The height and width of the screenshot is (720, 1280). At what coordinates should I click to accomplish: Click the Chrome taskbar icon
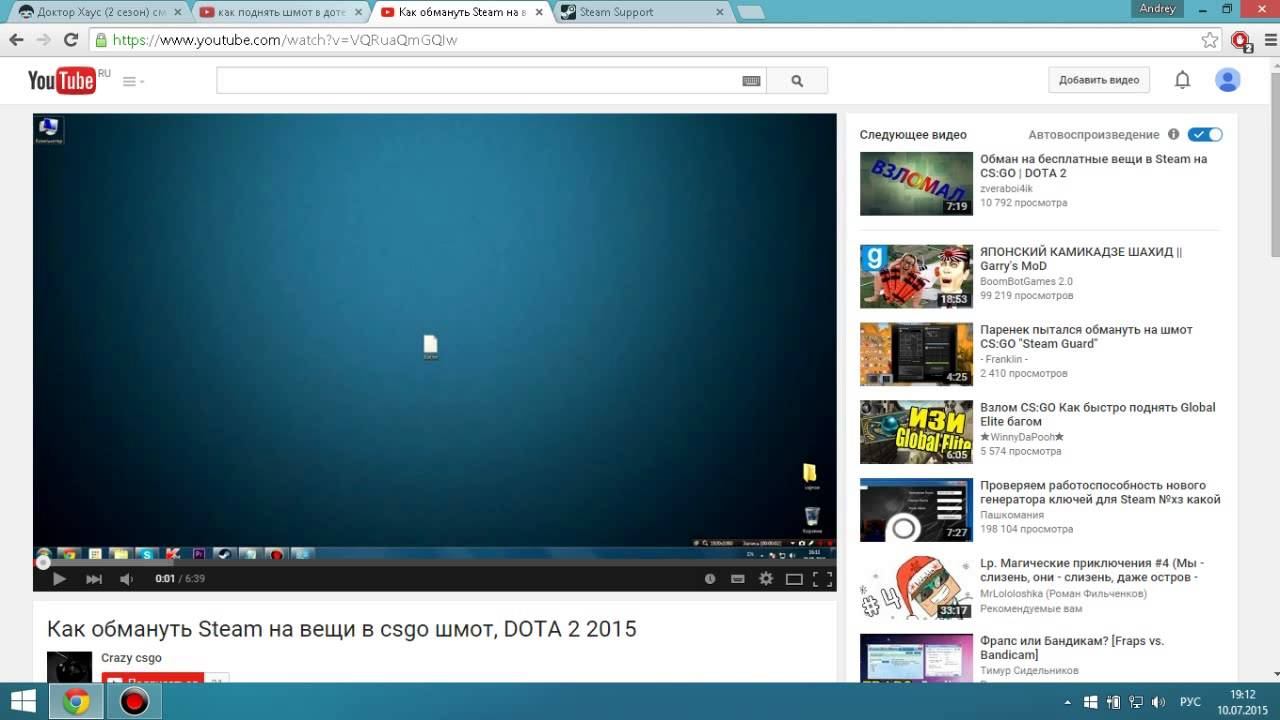[x=76, y=702]
